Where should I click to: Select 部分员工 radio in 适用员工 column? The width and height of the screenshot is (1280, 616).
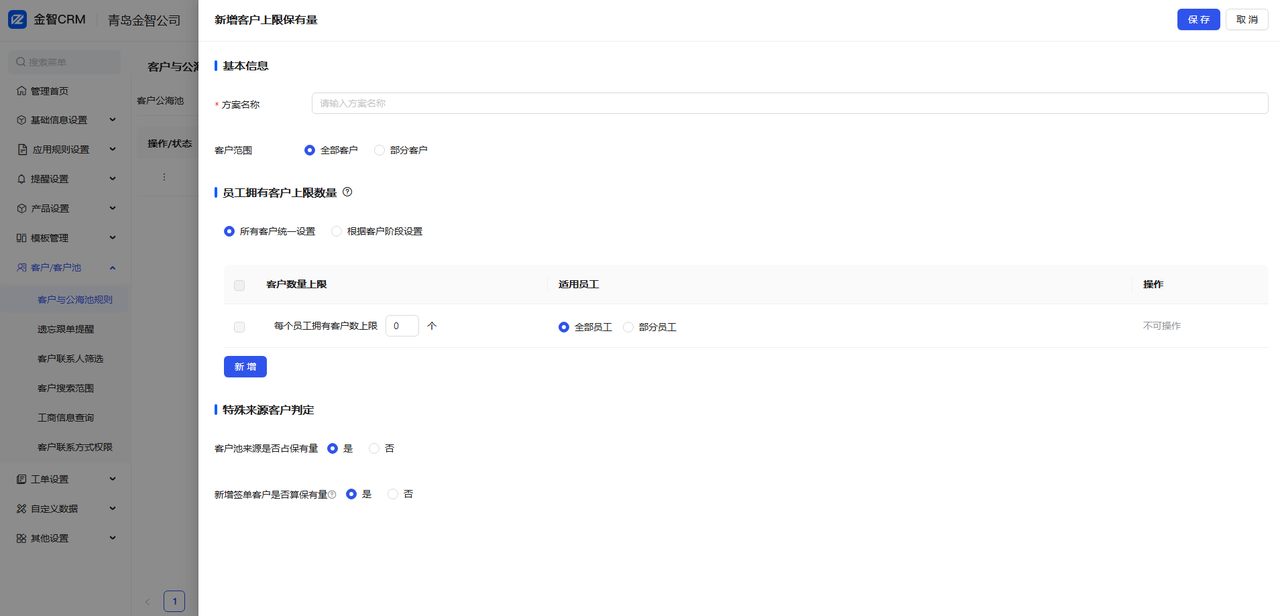pos(628,327)
